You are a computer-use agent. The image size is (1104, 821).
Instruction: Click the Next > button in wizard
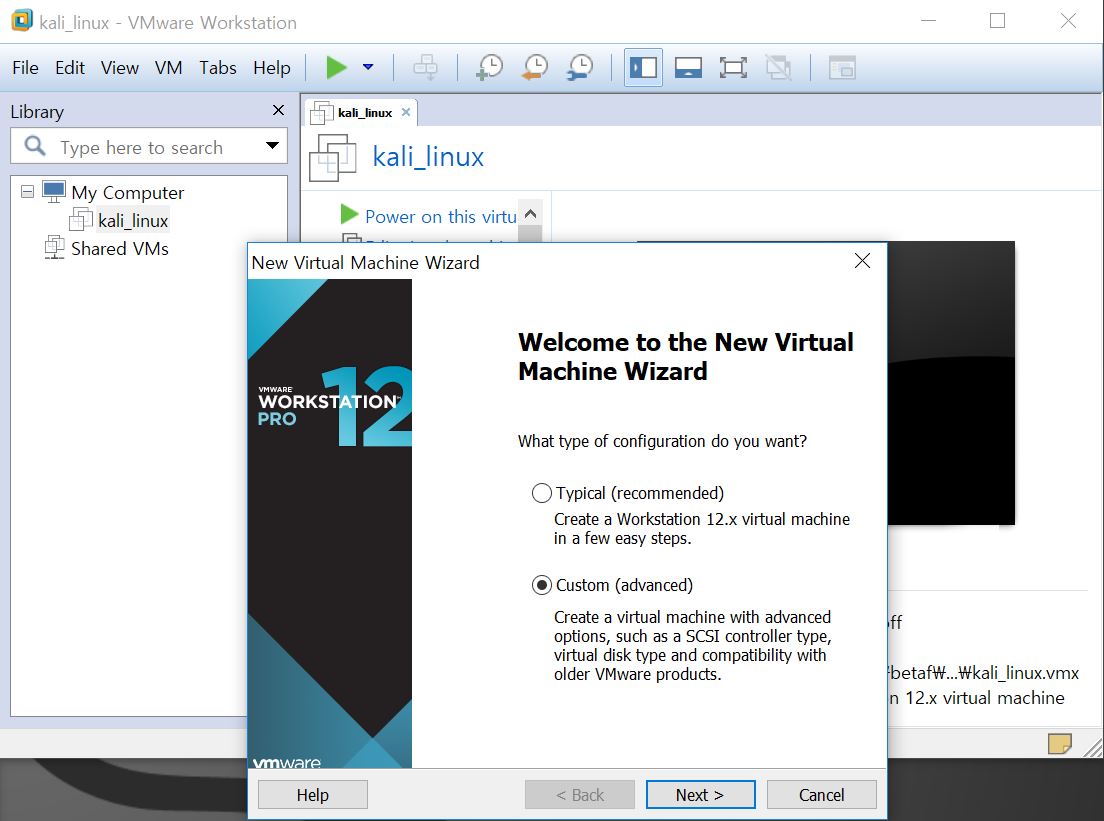701,795
